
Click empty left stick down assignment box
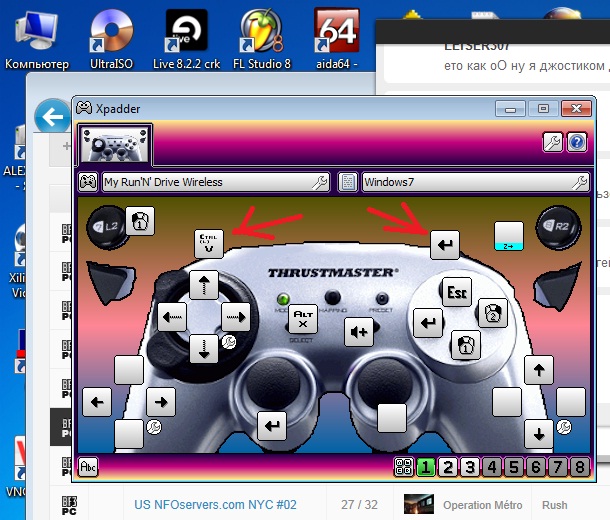(x=129, y=434)
